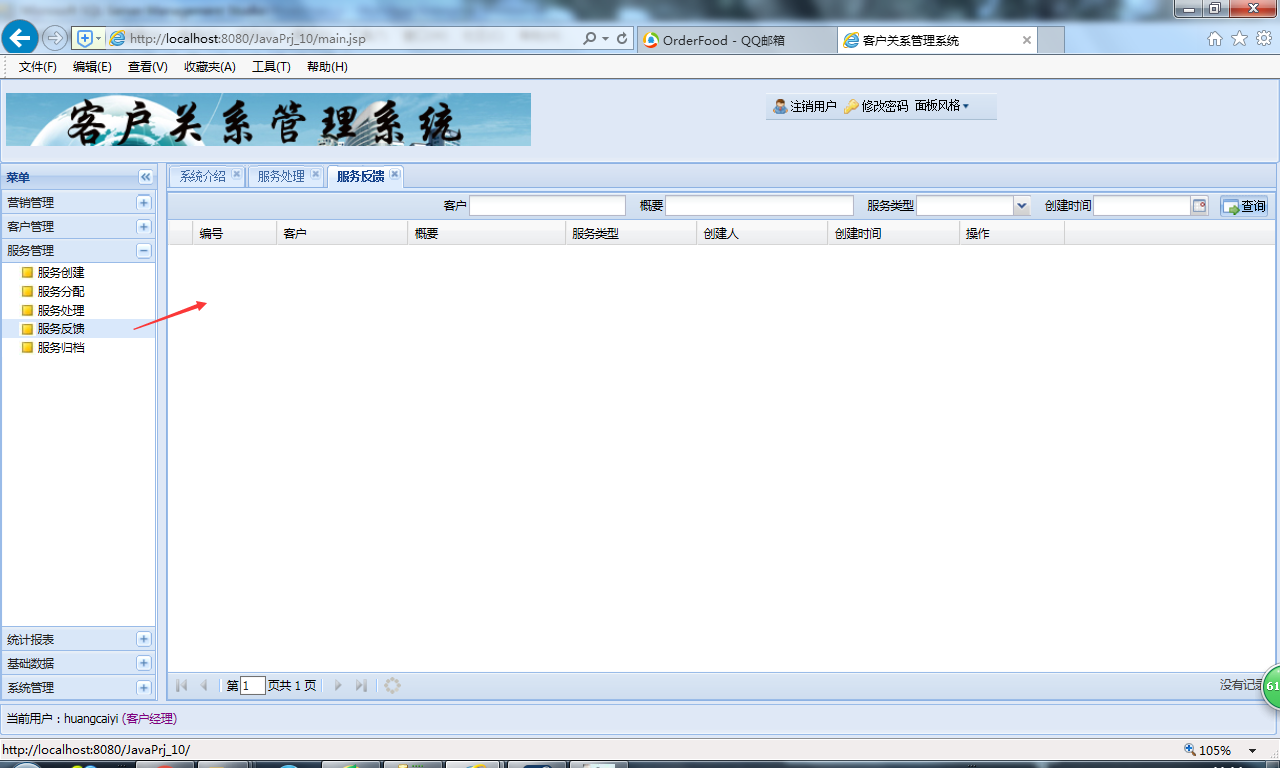Screen dimensions: 1280x768
Task: Click the page number input field
Action: click(x=253, y=685)
